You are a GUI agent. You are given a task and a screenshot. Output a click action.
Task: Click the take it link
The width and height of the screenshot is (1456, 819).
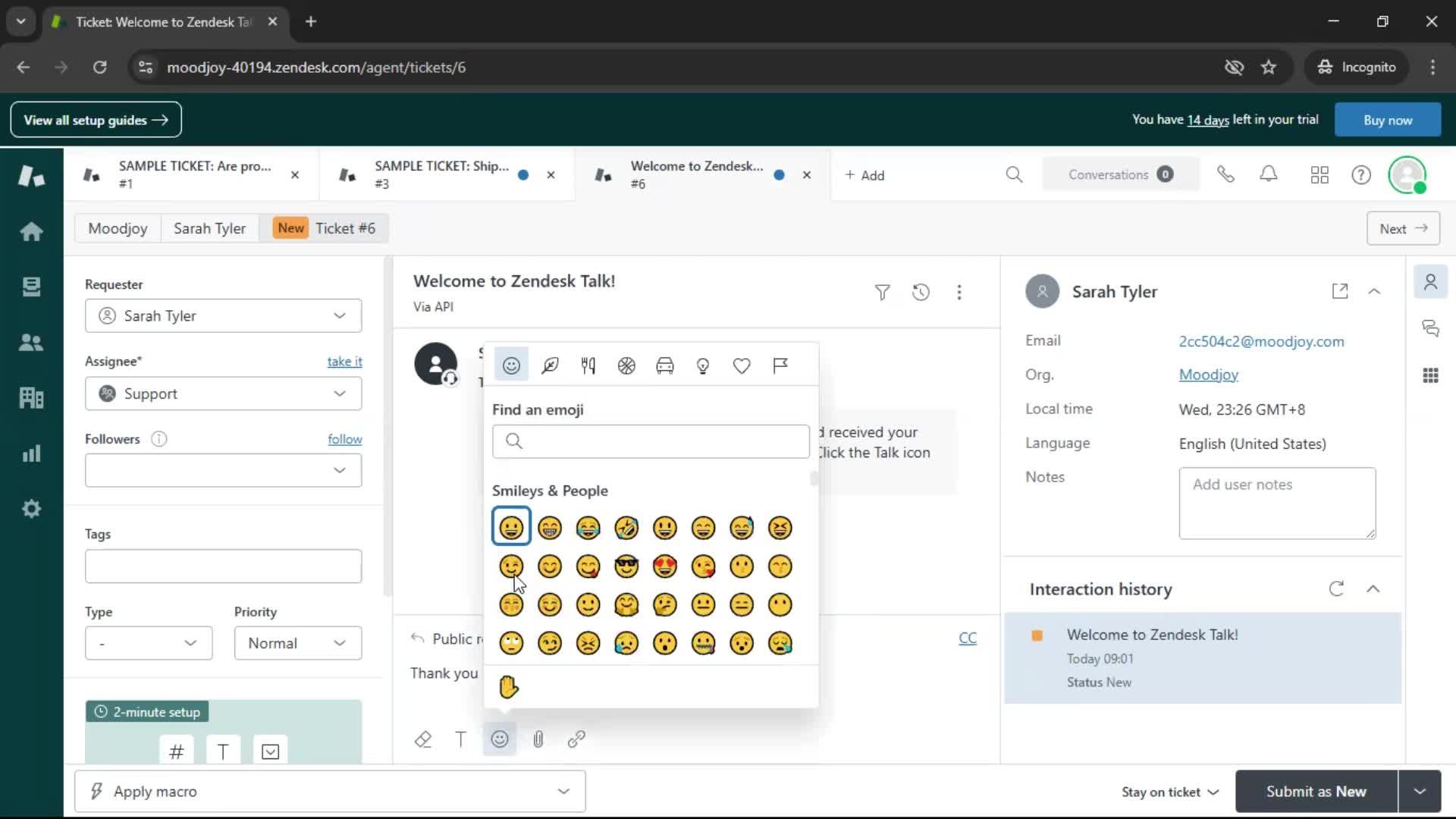point(344,362)
